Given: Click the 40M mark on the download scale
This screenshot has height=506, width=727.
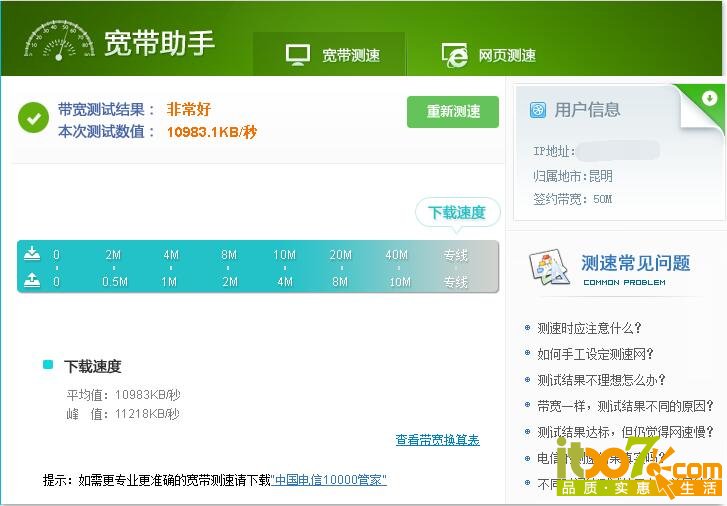Looking at the screenshot, I should click(396, 255).
